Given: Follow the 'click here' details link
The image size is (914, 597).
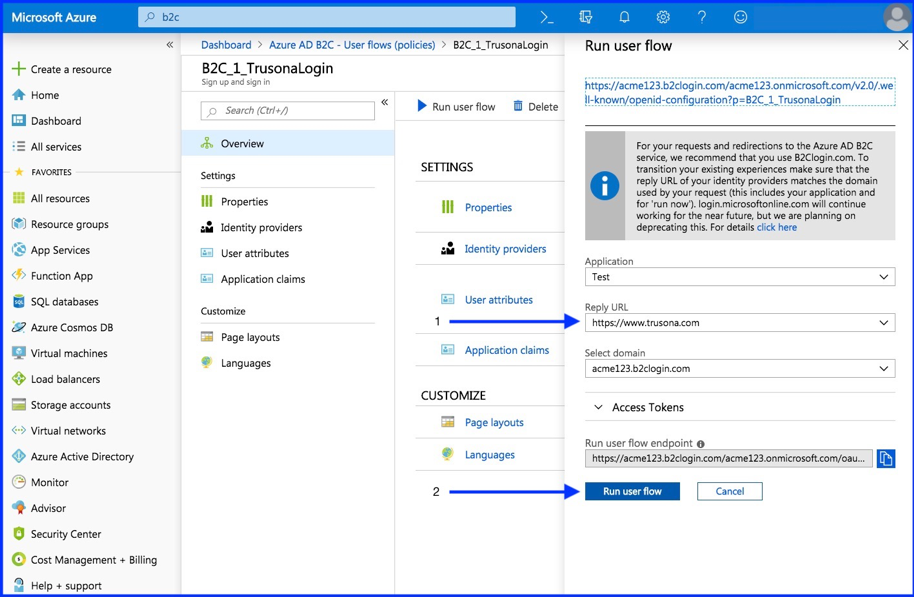Looking at the screenshot, I should [x=776, y=227].
